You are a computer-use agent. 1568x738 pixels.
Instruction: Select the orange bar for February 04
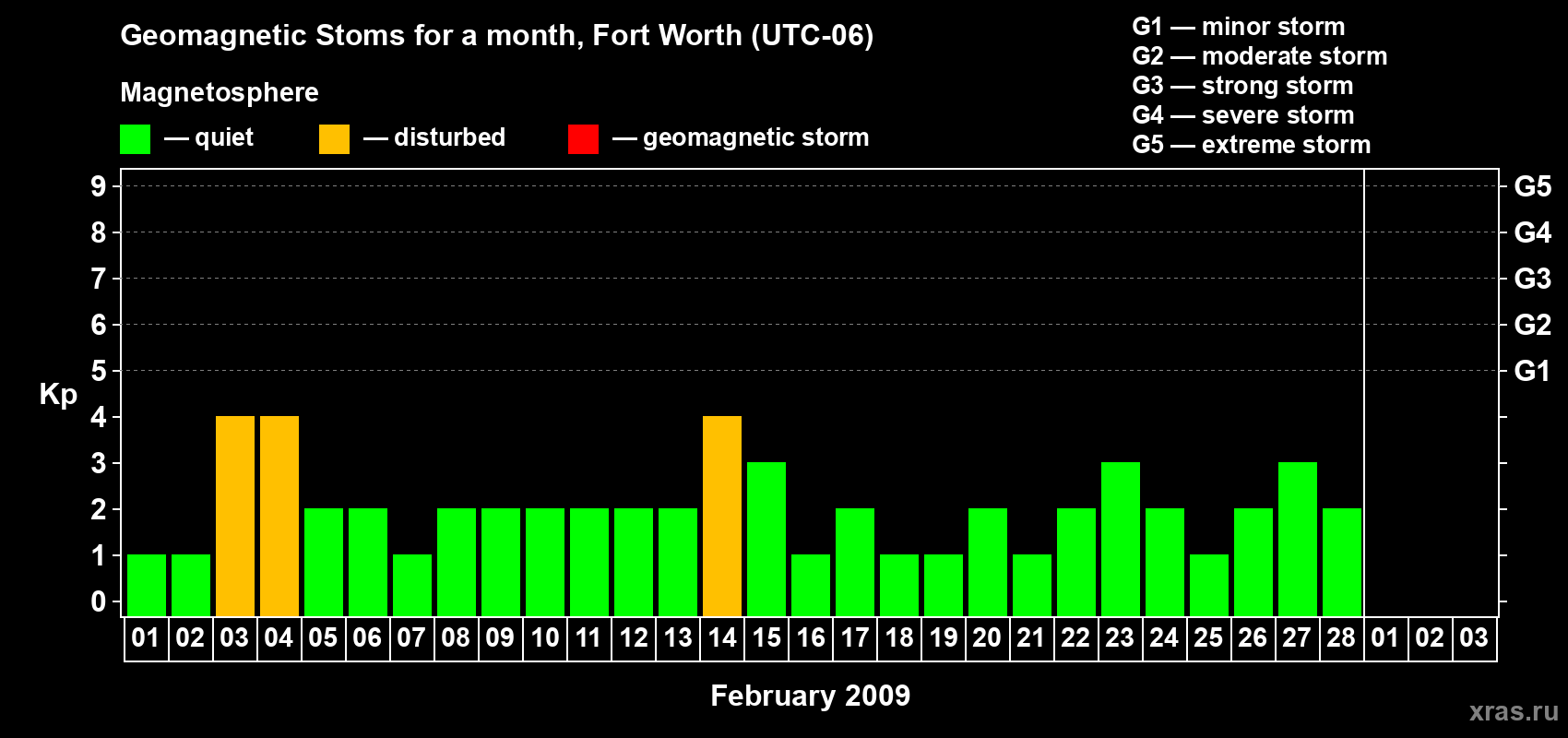[279, 516]
